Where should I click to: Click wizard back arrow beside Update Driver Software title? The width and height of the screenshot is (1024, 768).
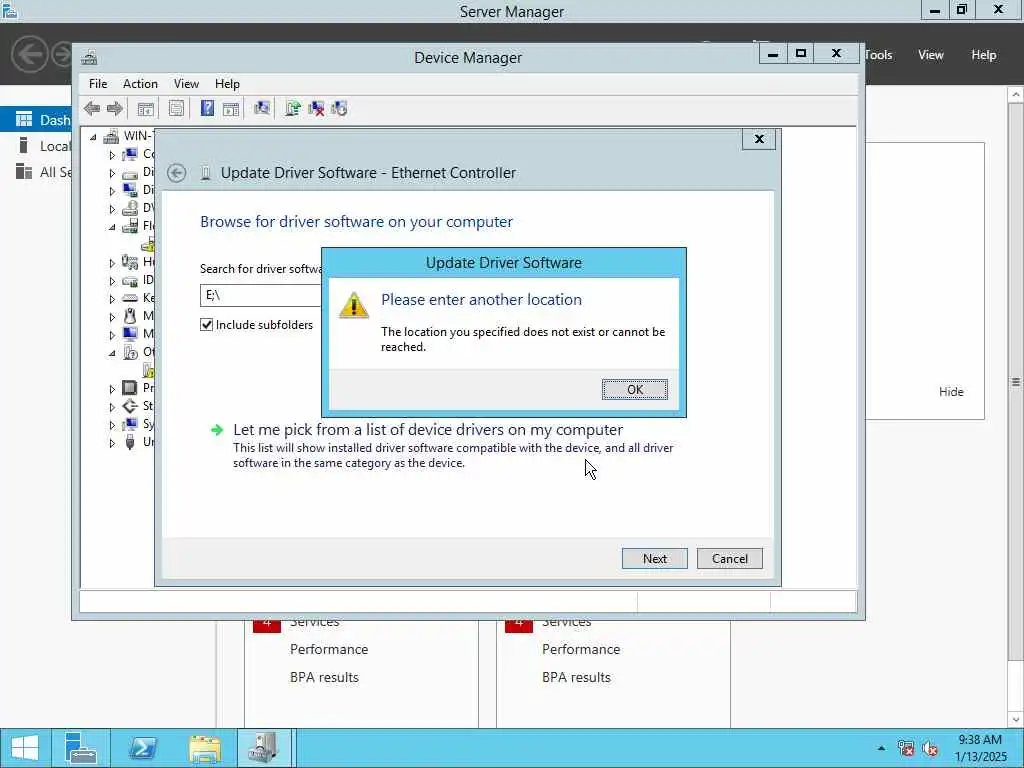tap(176, 173)
